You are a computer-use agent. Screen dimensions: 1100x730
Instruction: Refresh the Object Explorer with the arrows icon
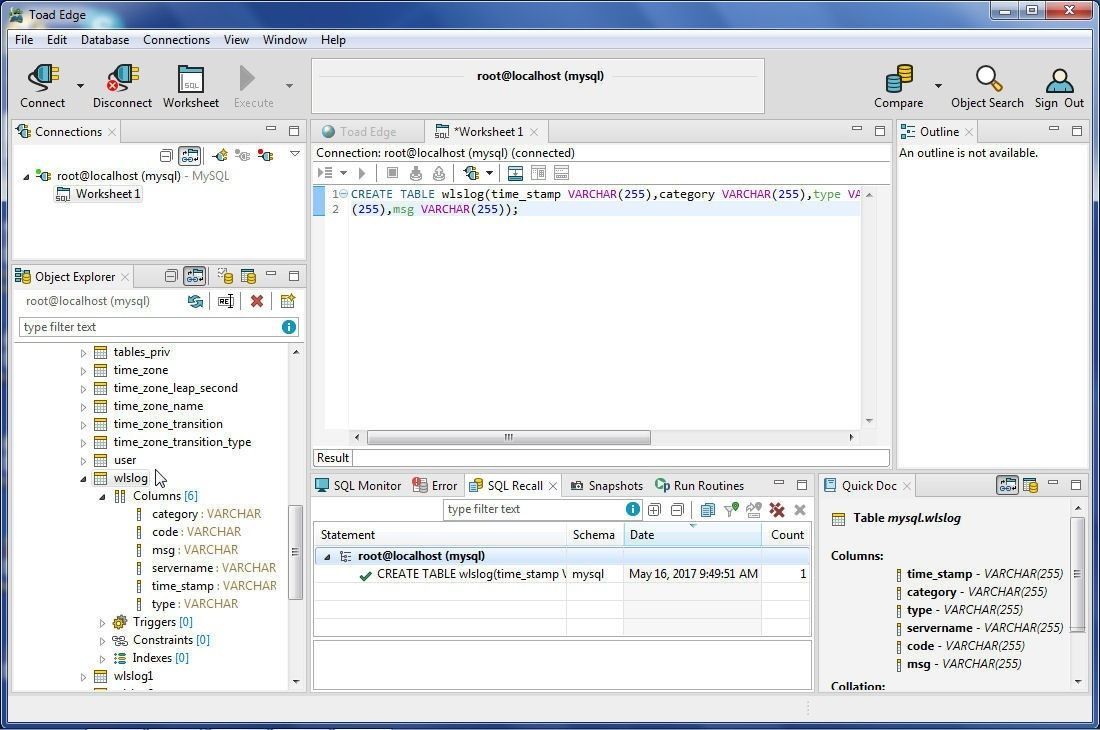pos(195,301)
